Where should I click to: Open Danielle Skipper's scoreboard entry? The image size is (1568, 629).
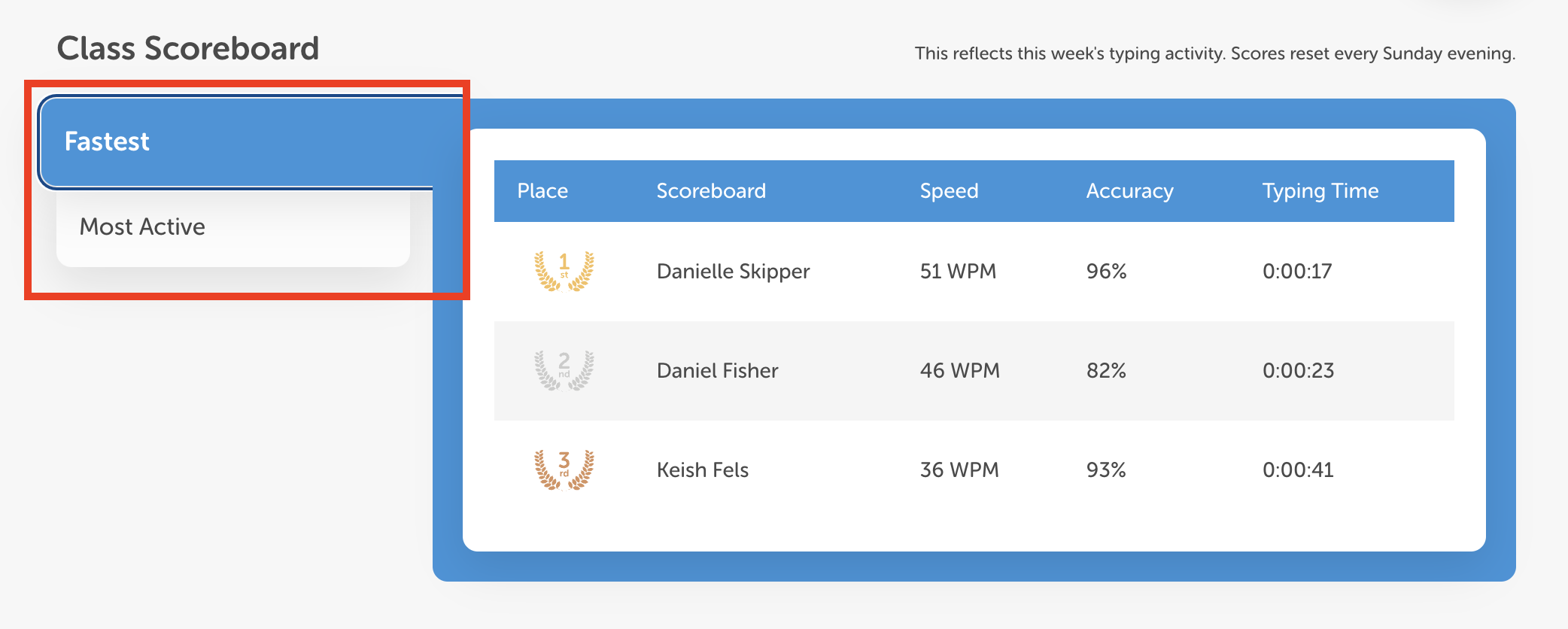[733, 271]
